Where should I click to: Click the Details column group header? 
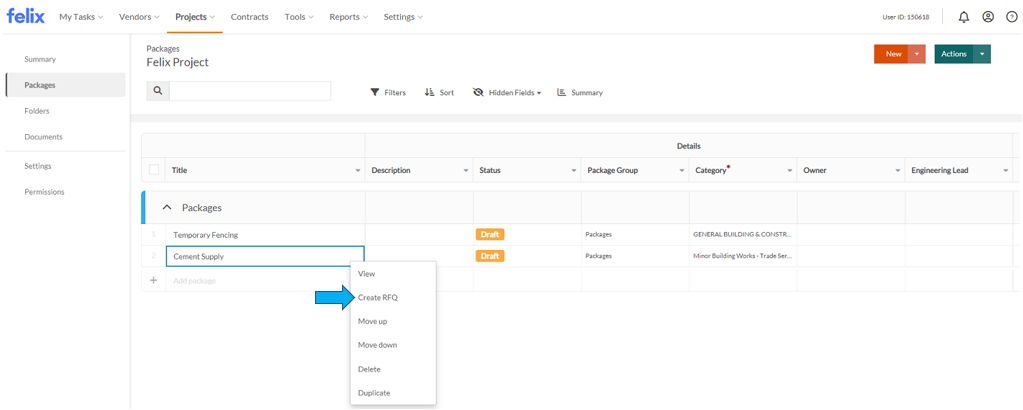(x=688, y=146)
